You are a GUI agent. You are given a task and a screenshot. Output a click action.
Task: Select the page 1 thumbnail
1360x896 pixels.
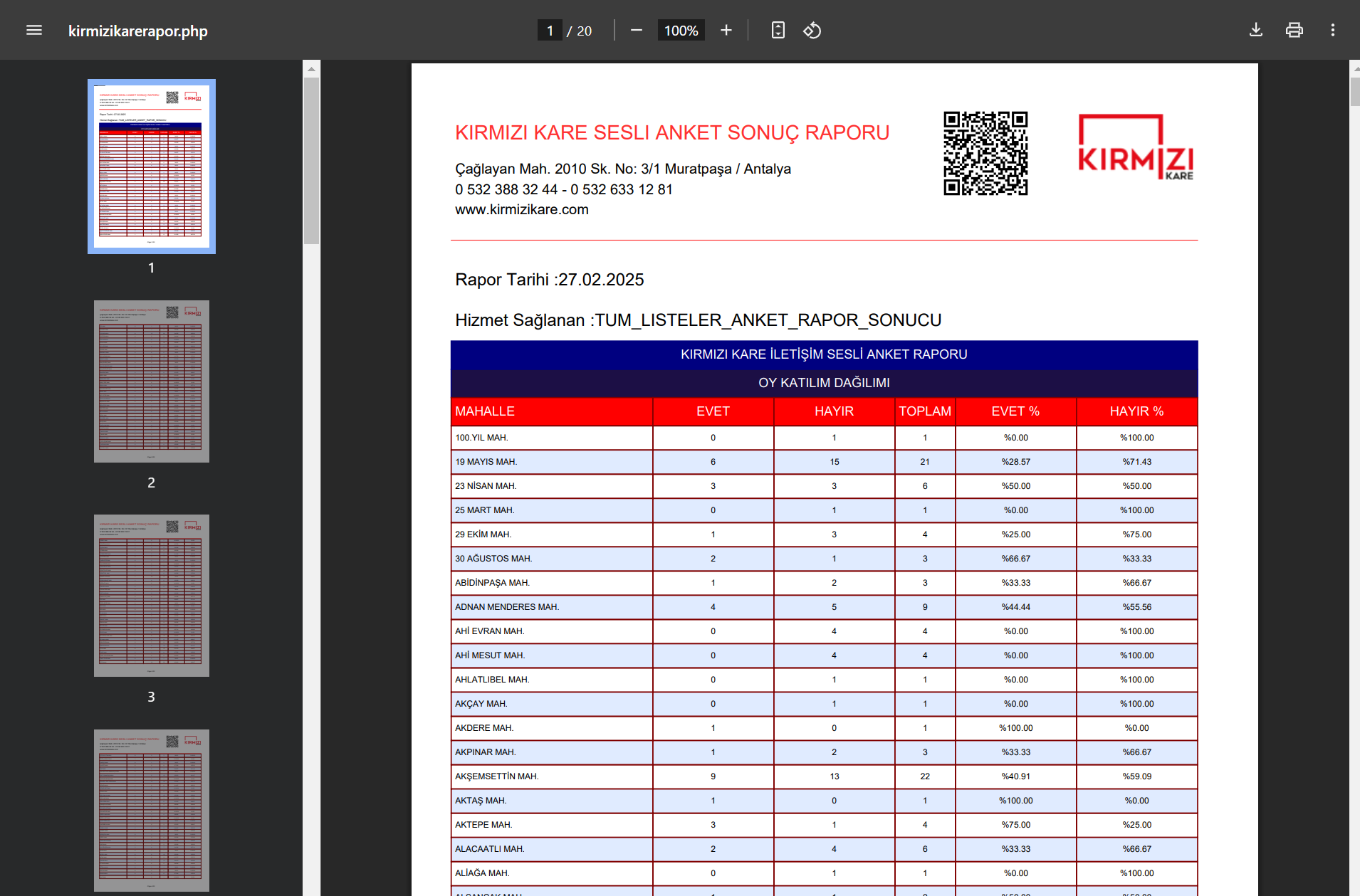[152, 167]
